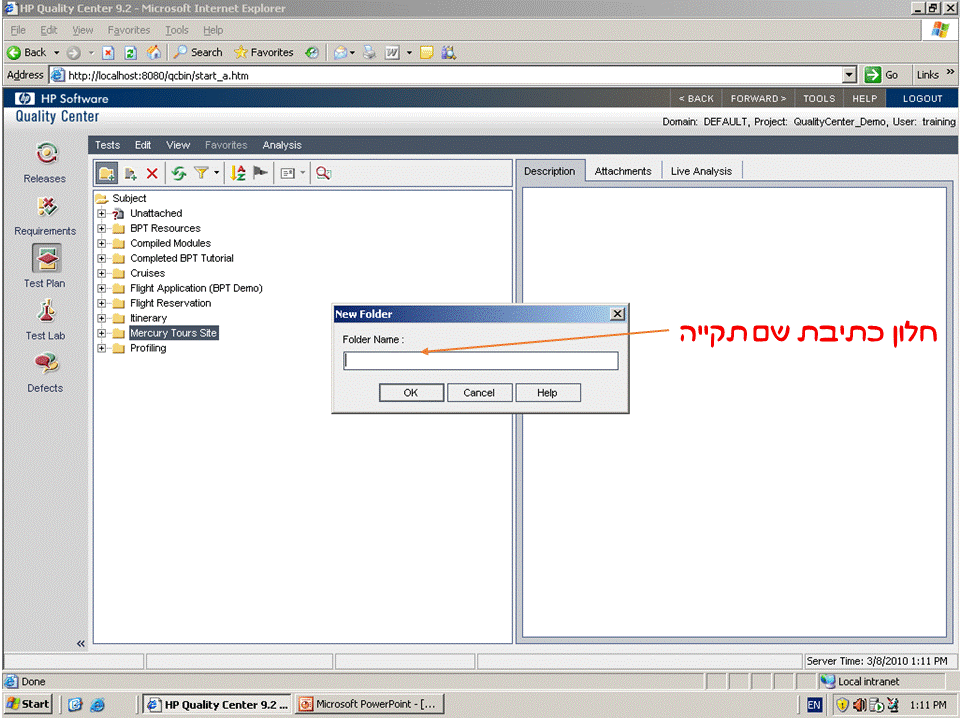Click the browser Home icon
The width and height of the screenshot is (960, 720).
click(154, 53)
